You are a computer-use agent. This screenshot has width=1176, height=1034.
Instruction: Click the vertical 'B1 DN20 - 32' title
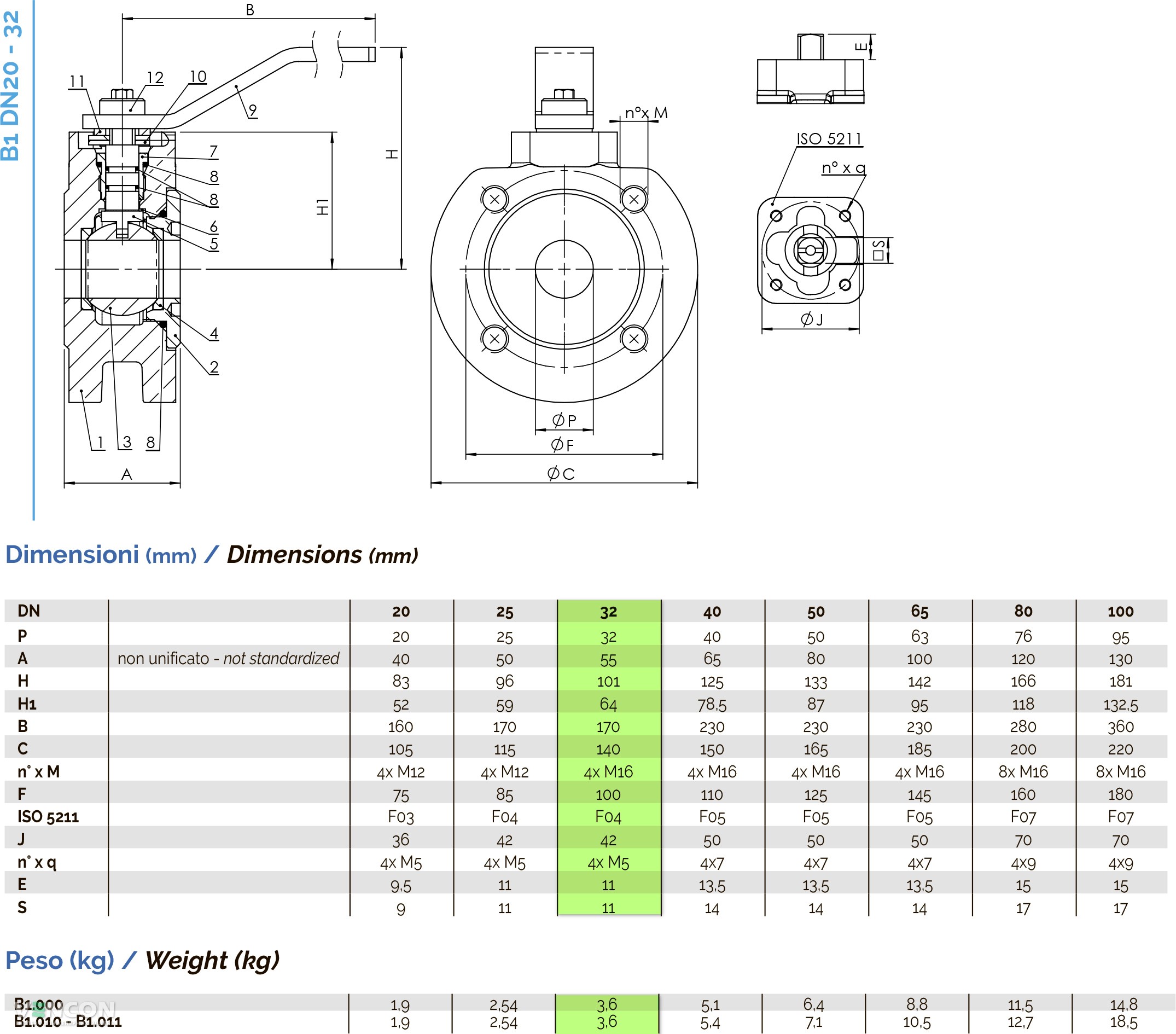(11, 86)
